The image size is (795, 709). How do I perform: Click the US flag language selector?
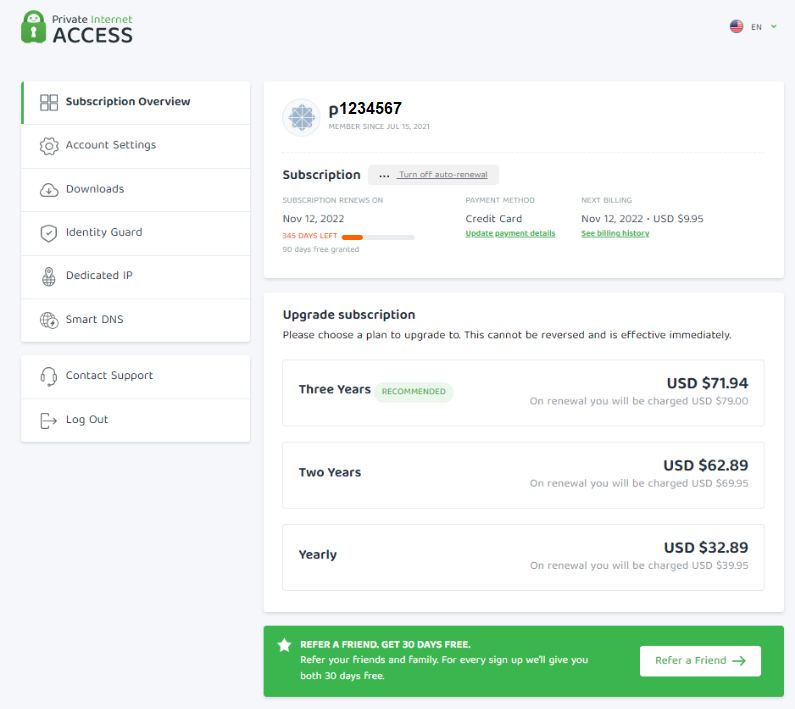tap(736, 27)
